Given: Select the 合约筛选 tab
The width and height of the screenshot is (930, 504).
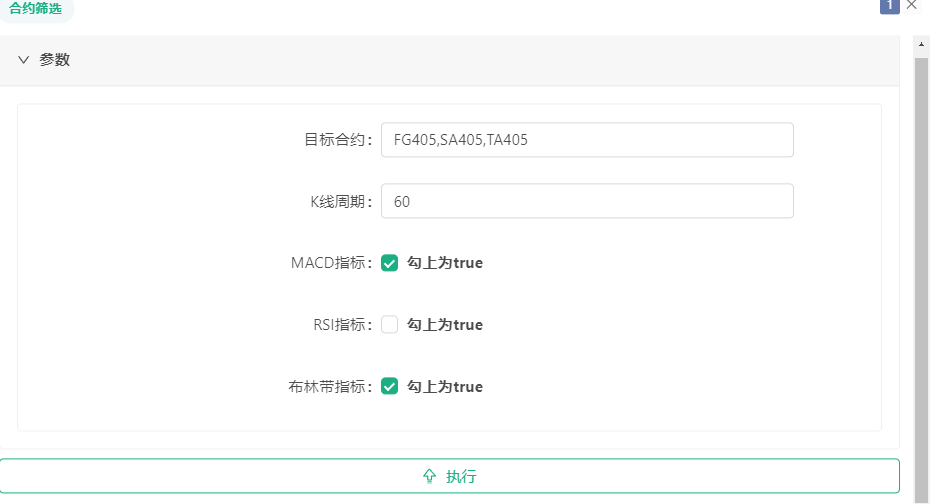Looking at the screenshot, I should pyautogui.click(x=36, y=8).
